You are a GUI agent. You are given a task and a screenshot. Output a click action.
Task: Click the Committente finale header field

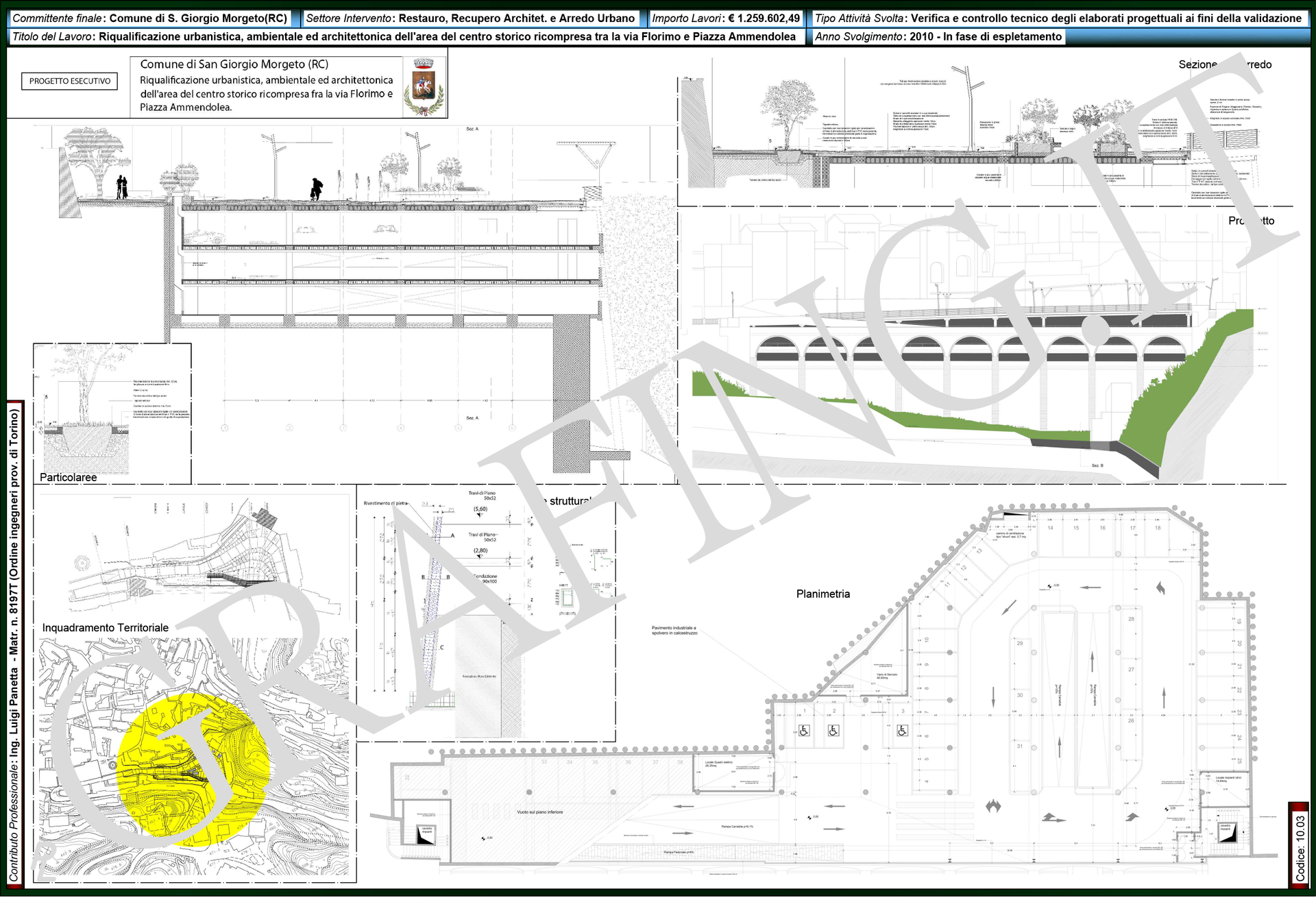click(x=149, y=19)
